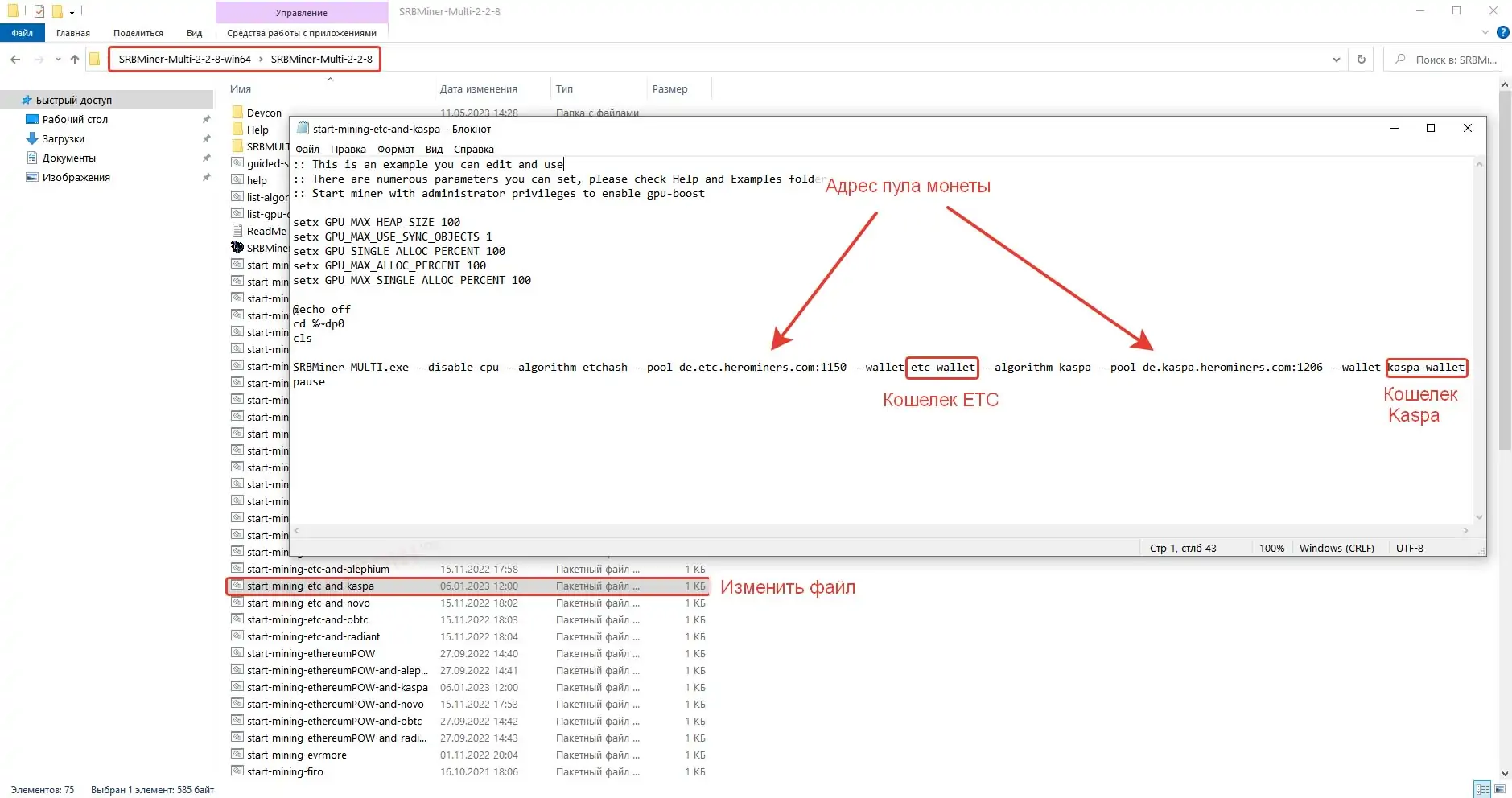Collapse the ribbon with the chevron
The width and height of the screenshot is (1512, 798).
tap(1485, 33)
